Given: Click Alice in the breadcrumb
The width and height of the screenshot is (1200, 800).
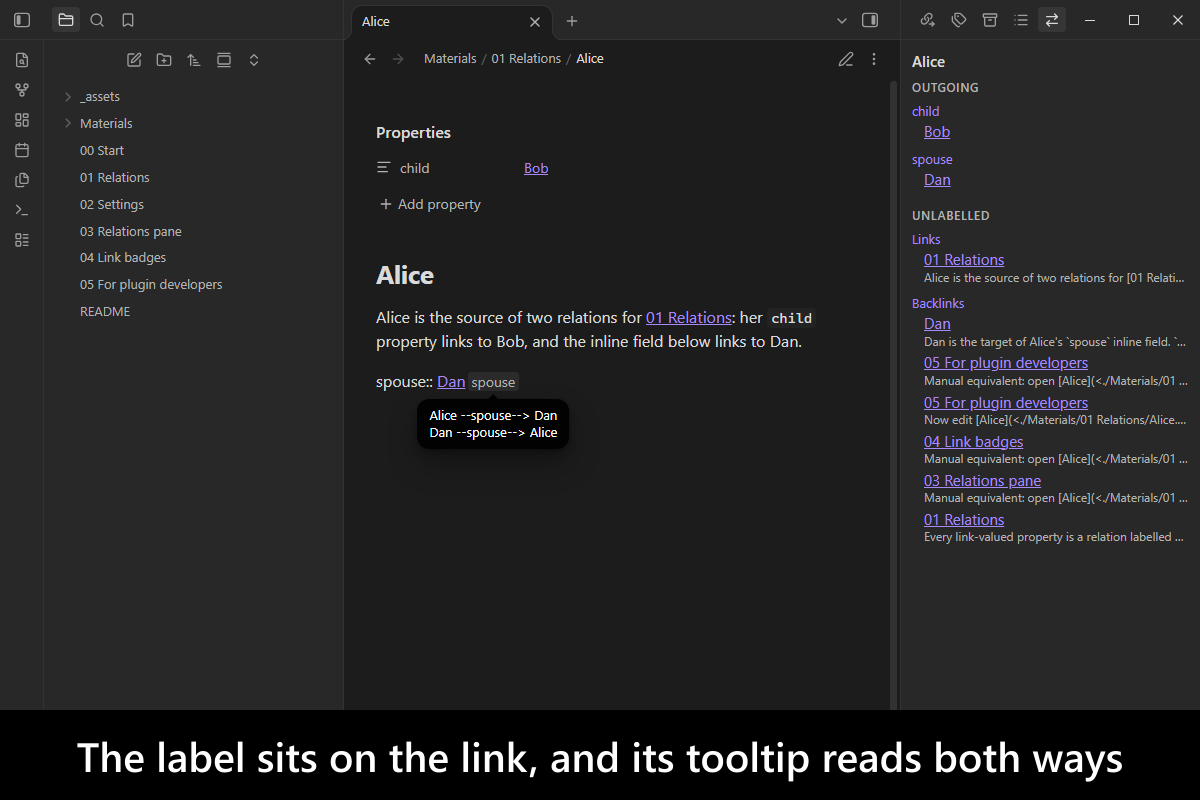Looking at the screenshot, I should click(590, 59).
